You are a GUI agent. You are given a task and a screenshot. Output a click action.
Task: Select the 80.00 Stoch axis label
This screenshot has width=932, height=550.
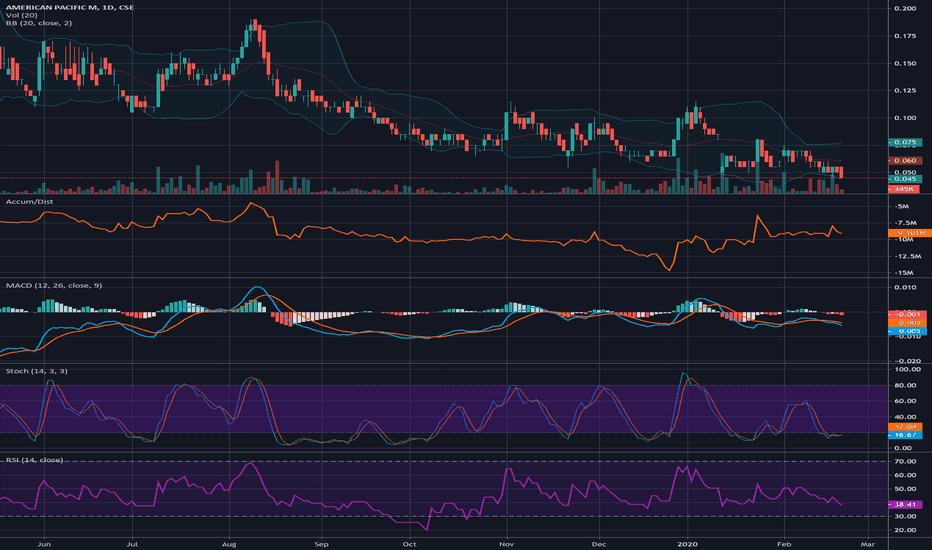click(x=906, y=385)
